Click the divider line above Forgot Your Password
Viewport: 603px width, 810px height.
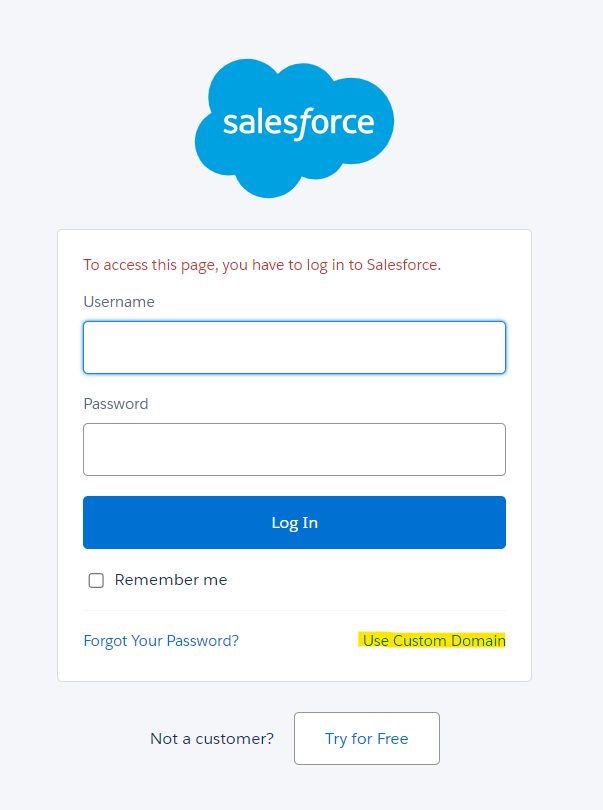pos(294,611)
